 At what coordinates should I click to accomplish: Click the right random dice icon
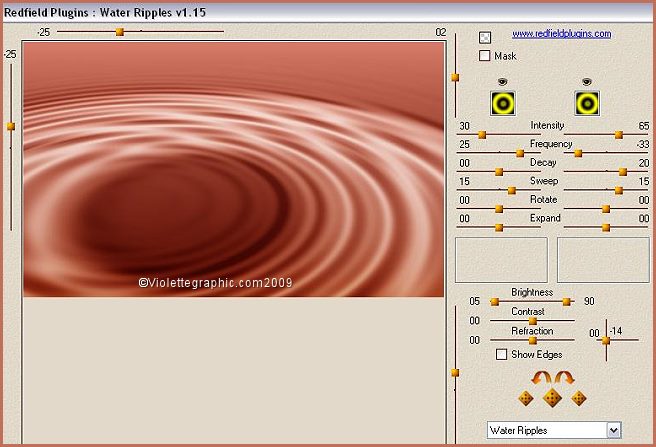tap(578, 398)
